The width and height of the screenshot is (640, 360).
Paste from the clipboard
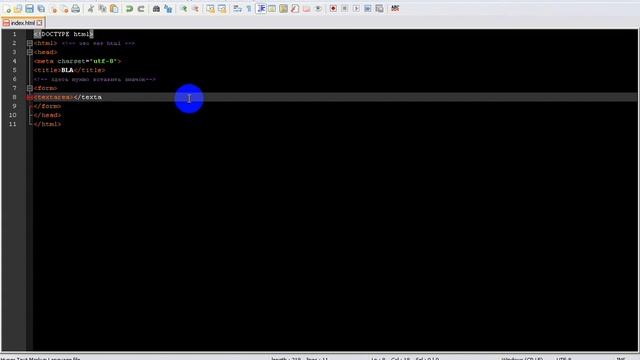[114, 9]
